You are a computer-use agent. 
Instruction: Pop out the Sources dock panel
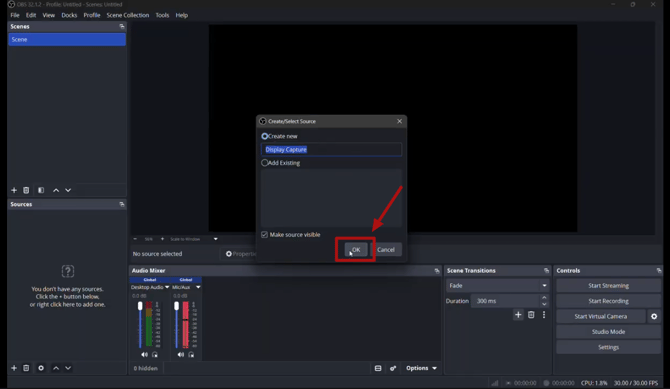[122, 204]
